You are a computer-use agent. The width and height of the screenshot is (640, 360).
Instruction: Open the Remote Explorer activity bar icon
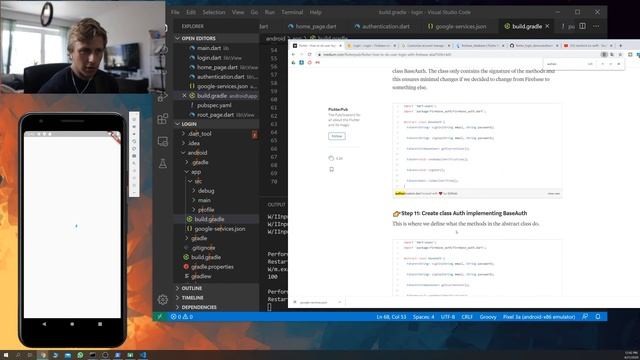162,141
